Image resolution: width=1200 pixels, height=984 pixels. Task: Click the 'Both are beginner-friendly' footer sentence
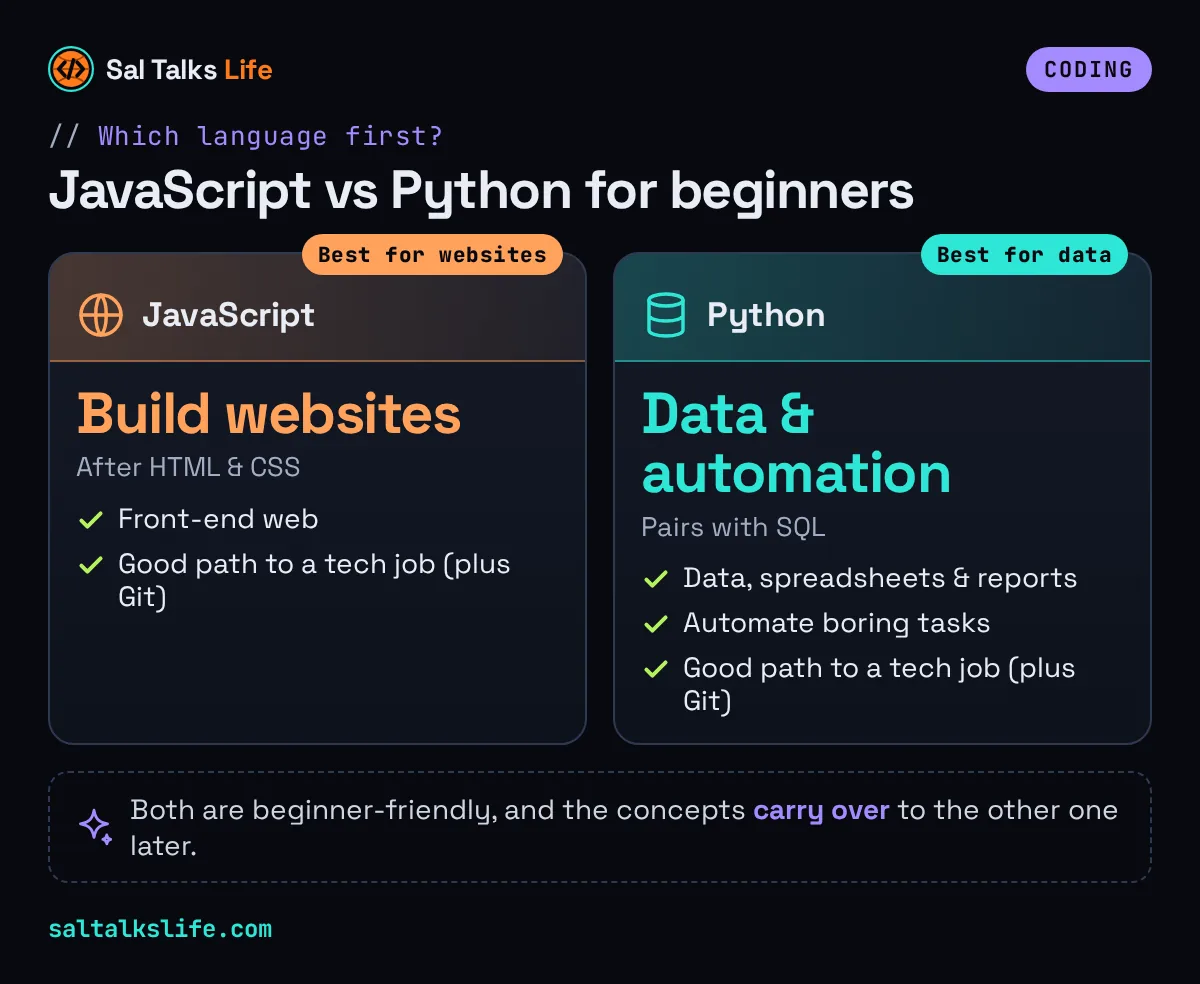(624, 827)
